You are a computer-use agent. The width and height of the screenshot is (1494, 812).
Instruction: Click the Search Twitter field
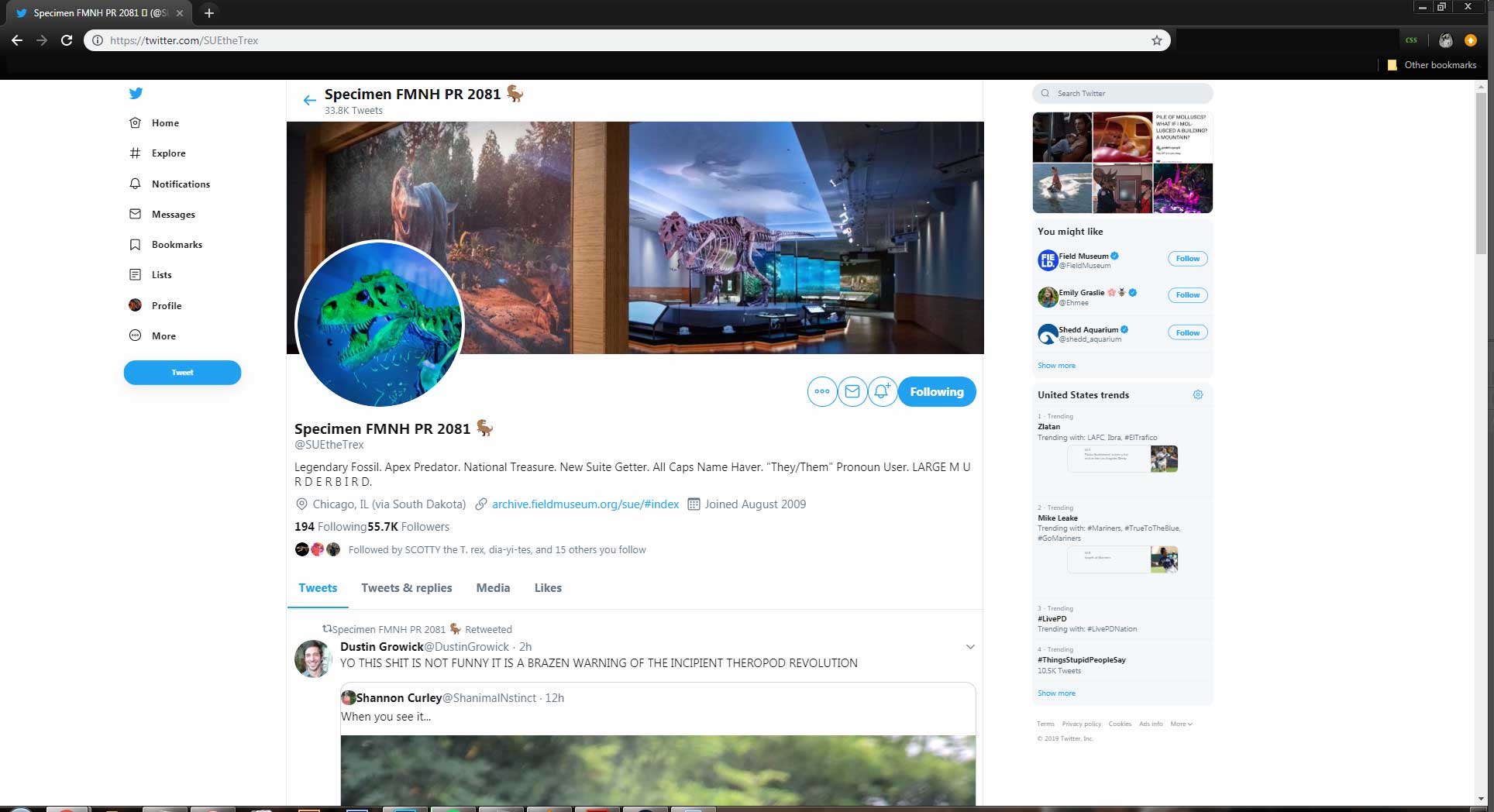(x=1122, y=93)
